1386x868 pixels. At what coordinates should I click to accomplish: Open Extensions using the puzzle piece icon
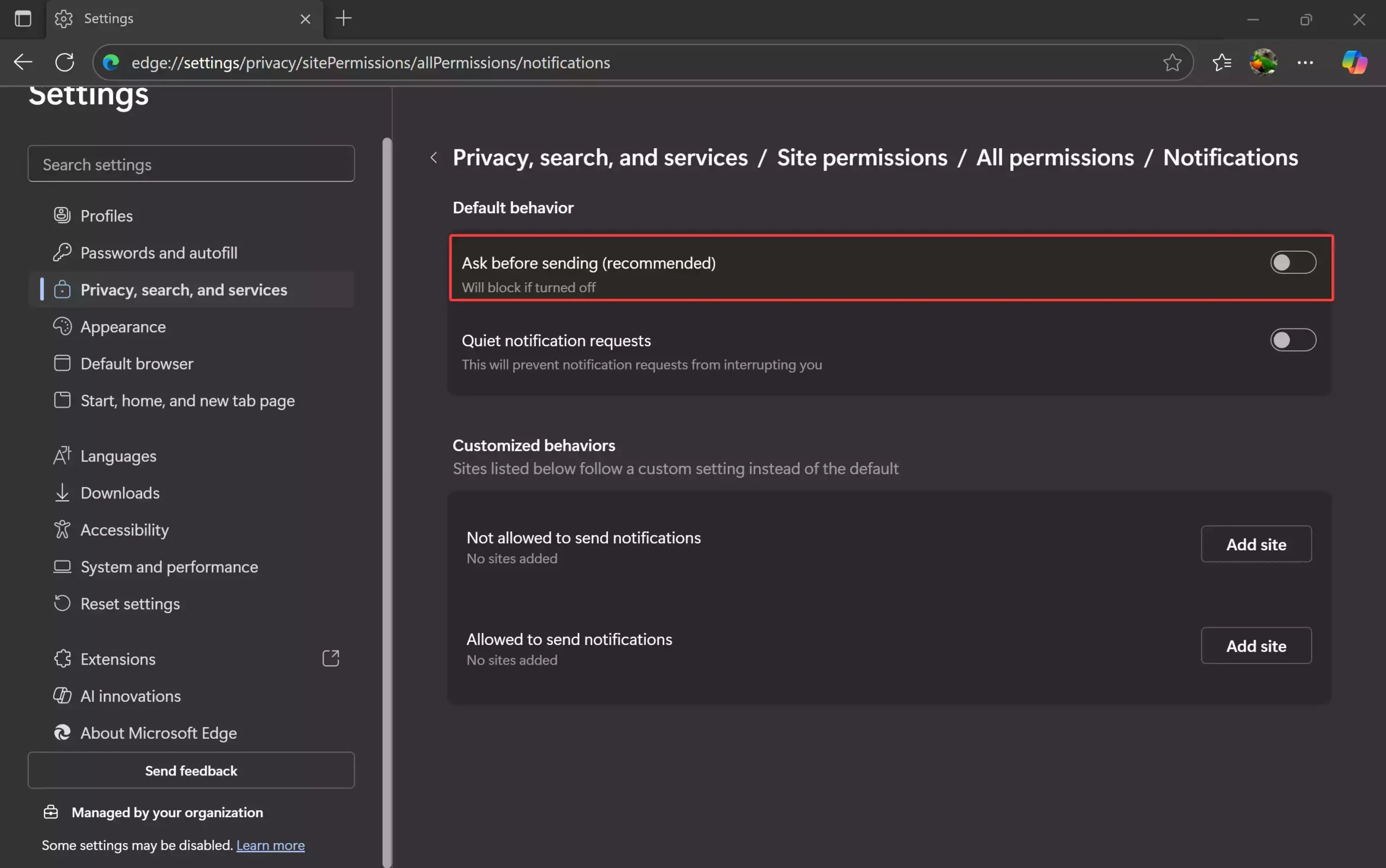62,659
